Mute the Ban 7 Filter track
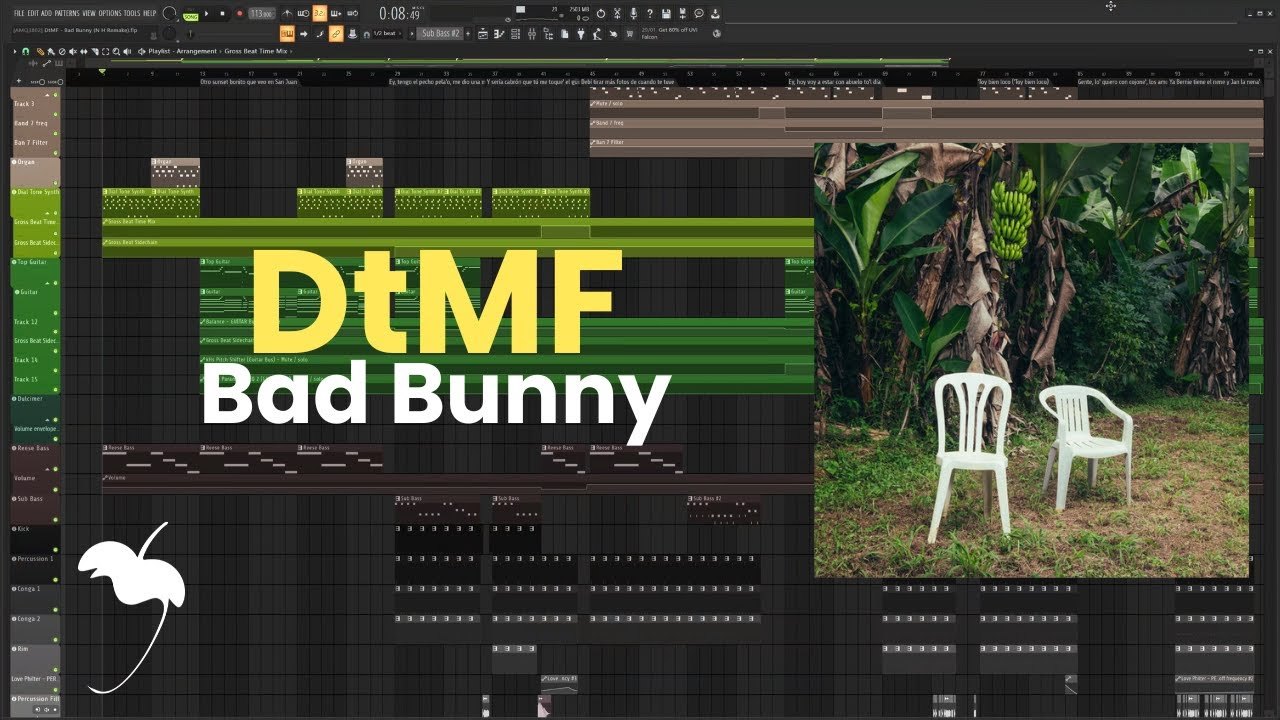Image resolution: width=1280 pixels, height=720 pixels. (55, 153)
